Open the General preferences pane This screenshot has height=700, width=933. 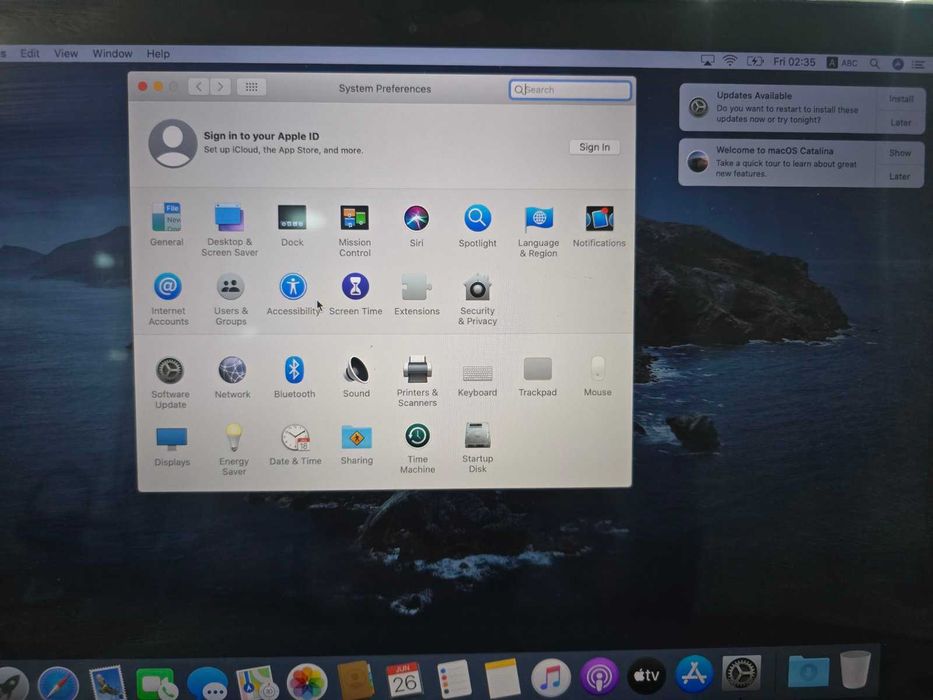(167, 224)
